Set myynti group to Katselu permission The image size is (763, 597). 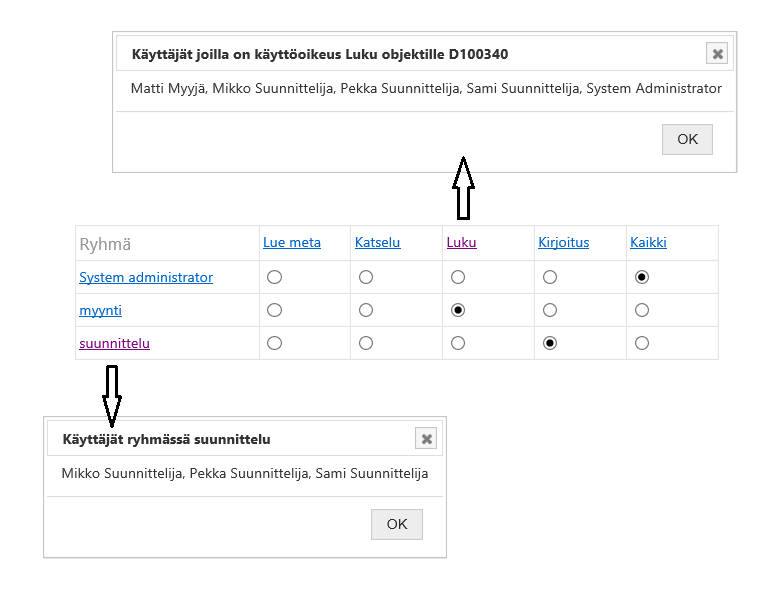tap(366, 310)
